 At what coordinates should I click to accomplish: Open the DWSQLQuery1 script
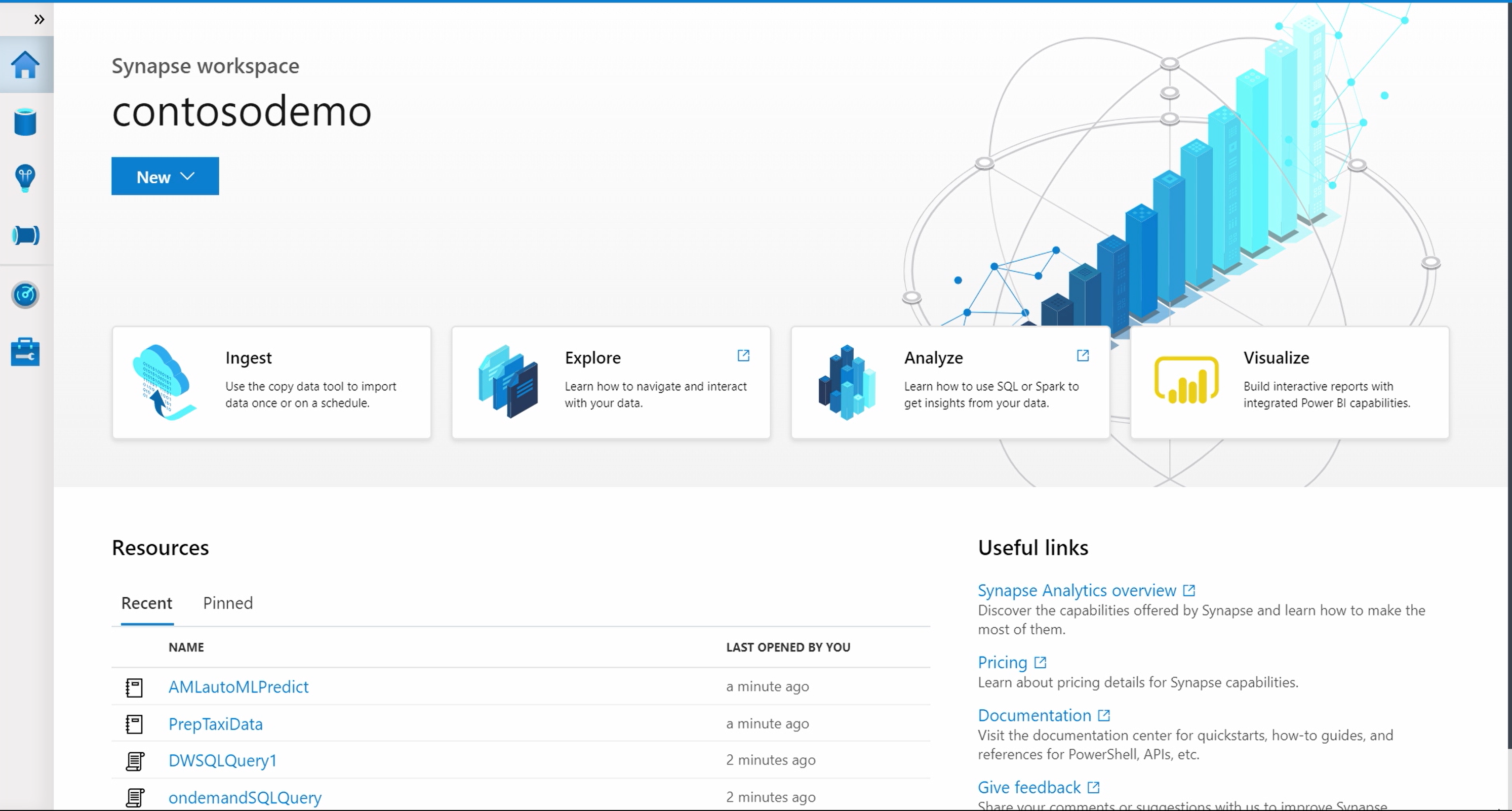click(x=222, y=760)
